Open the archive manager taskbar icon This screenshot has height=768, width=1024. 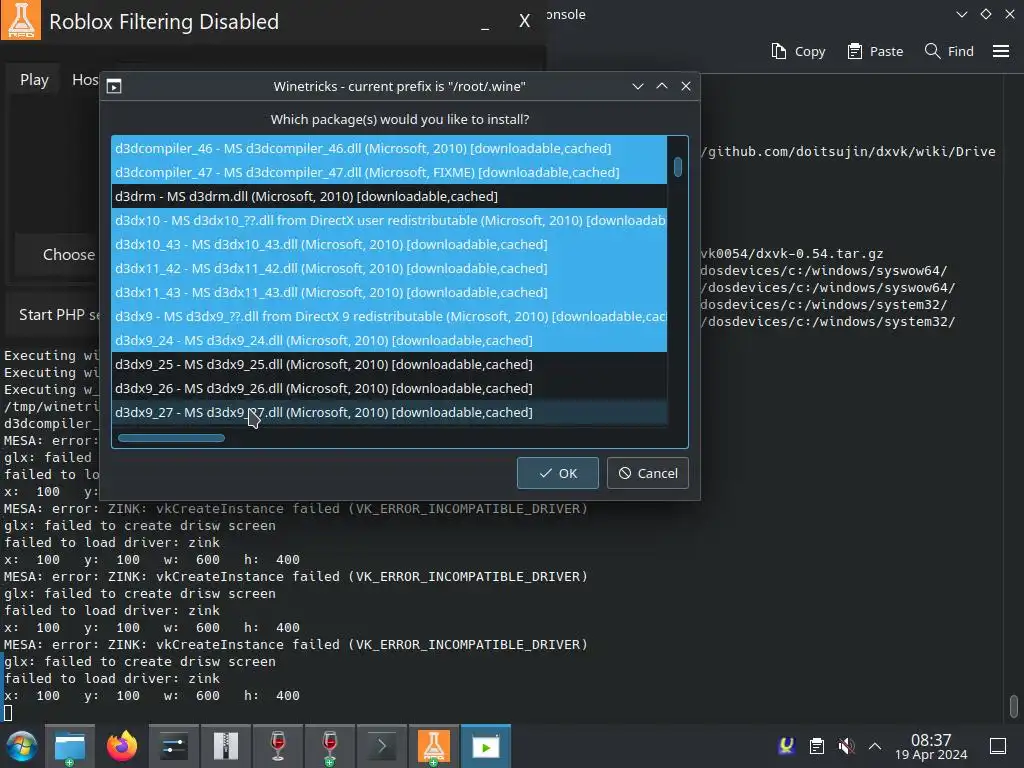click(225, 746)
